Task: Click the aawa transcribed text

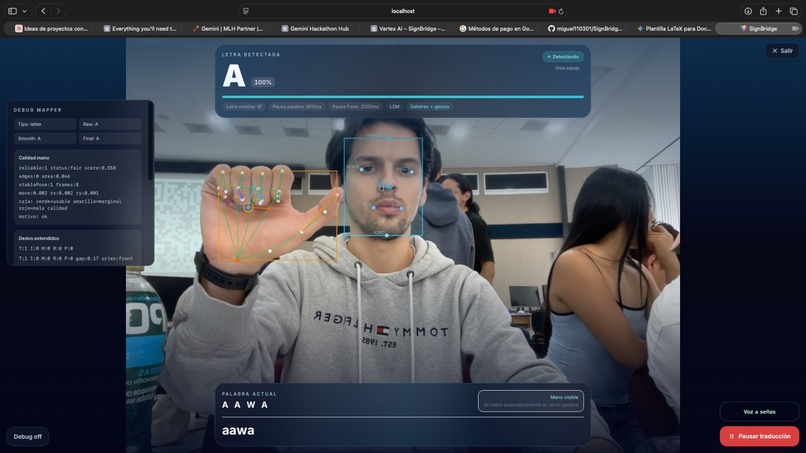Action: click(238, 430)
